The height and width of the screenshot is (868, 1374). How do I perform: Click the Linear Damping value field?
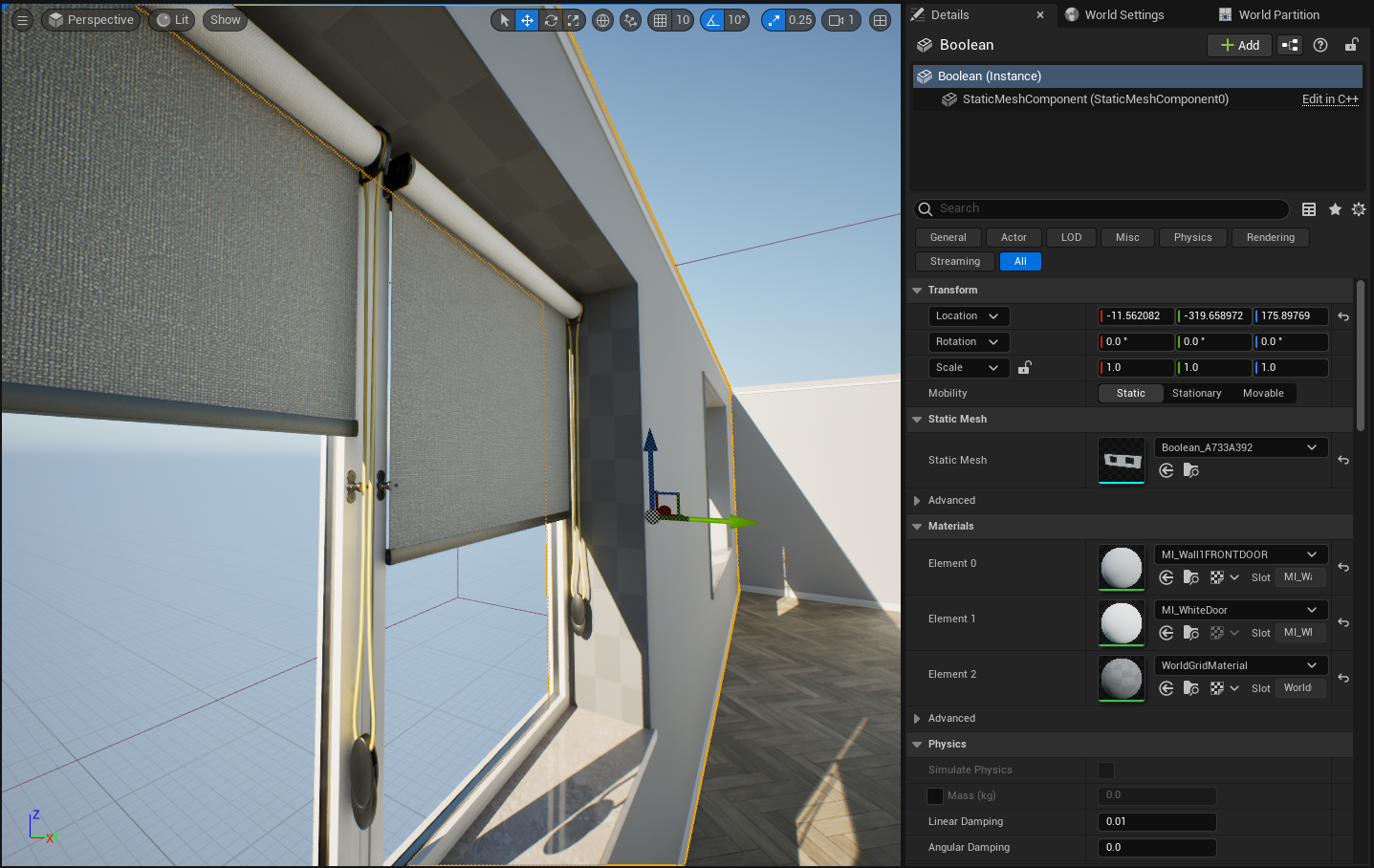(1158, 822)
